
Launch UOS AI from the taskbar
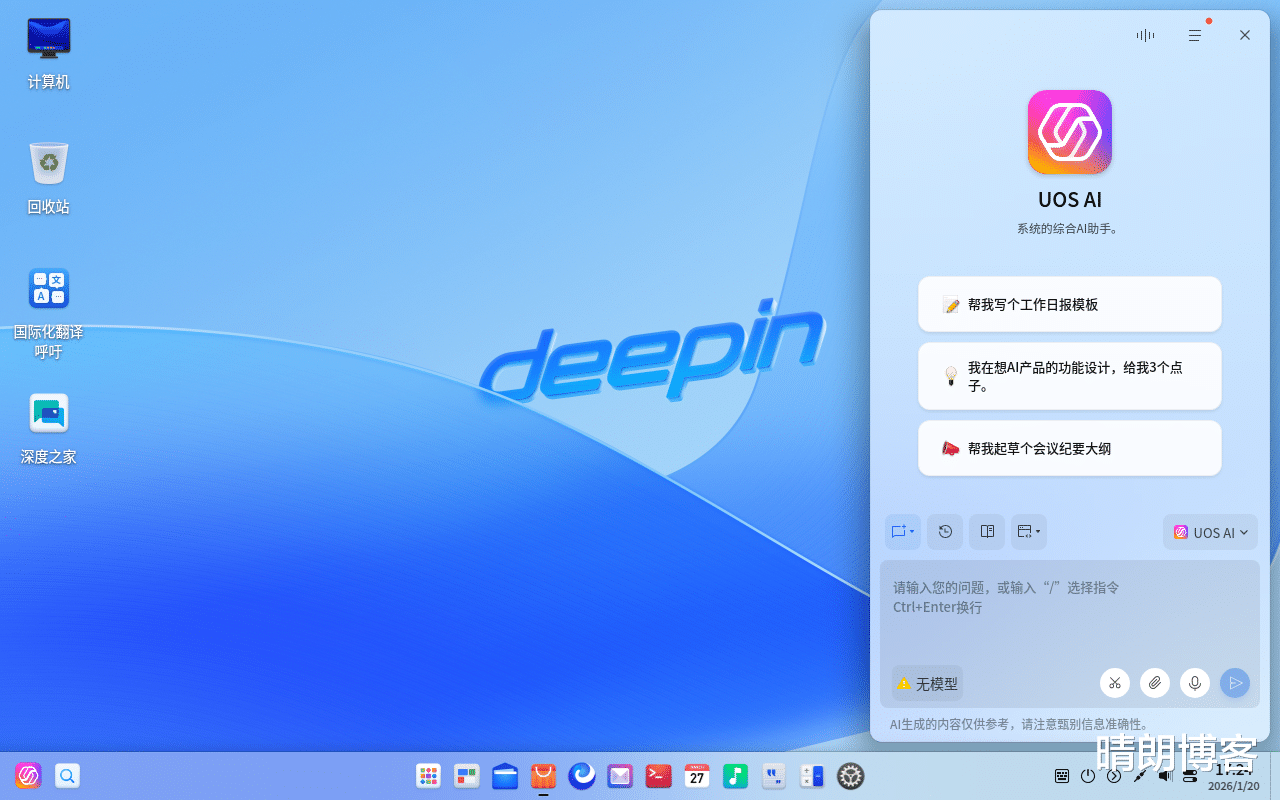click(x=28, y=775)
